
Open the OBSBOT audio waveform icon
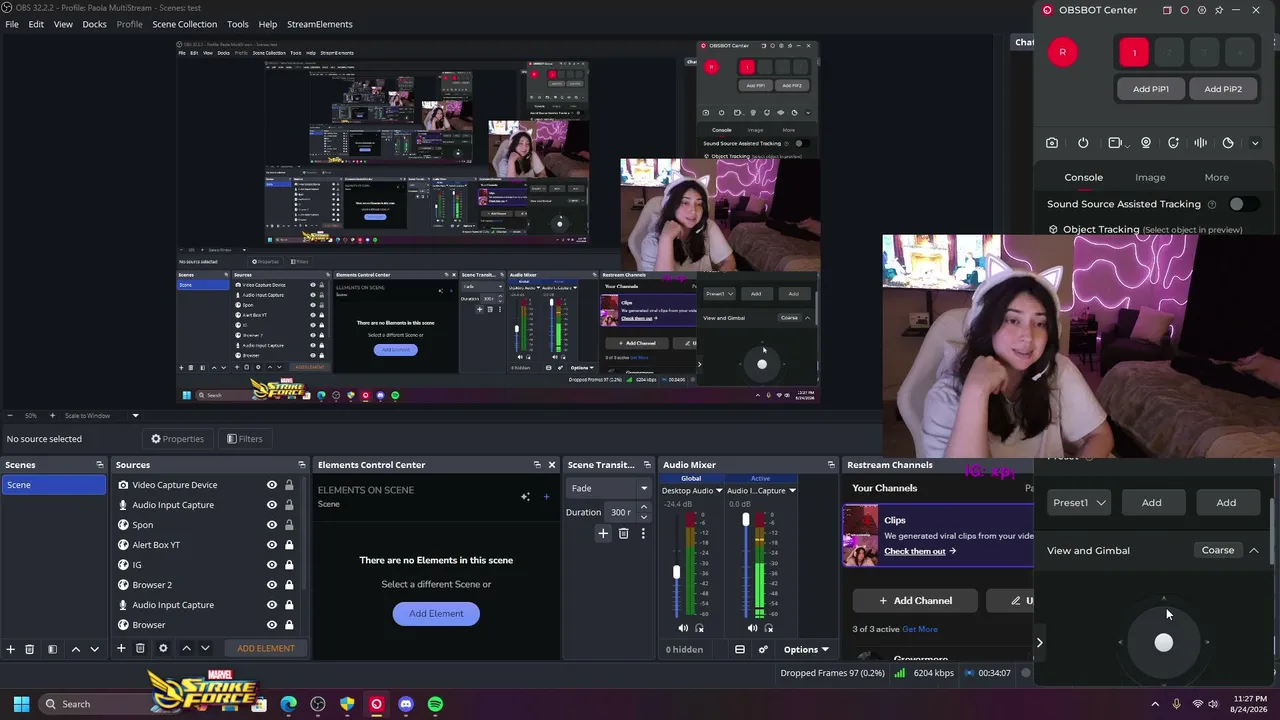click(1200, 143)
